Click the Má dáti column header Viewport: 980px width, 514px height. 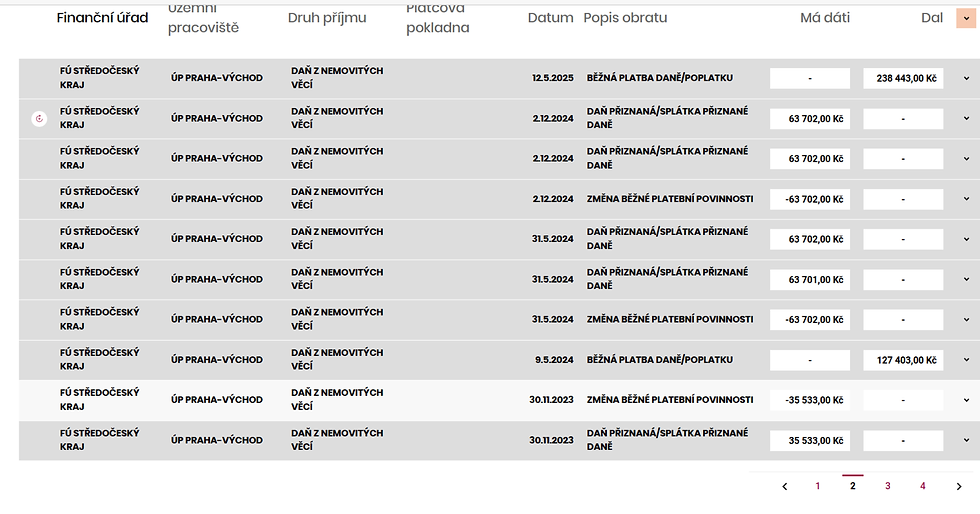point(824,18)
